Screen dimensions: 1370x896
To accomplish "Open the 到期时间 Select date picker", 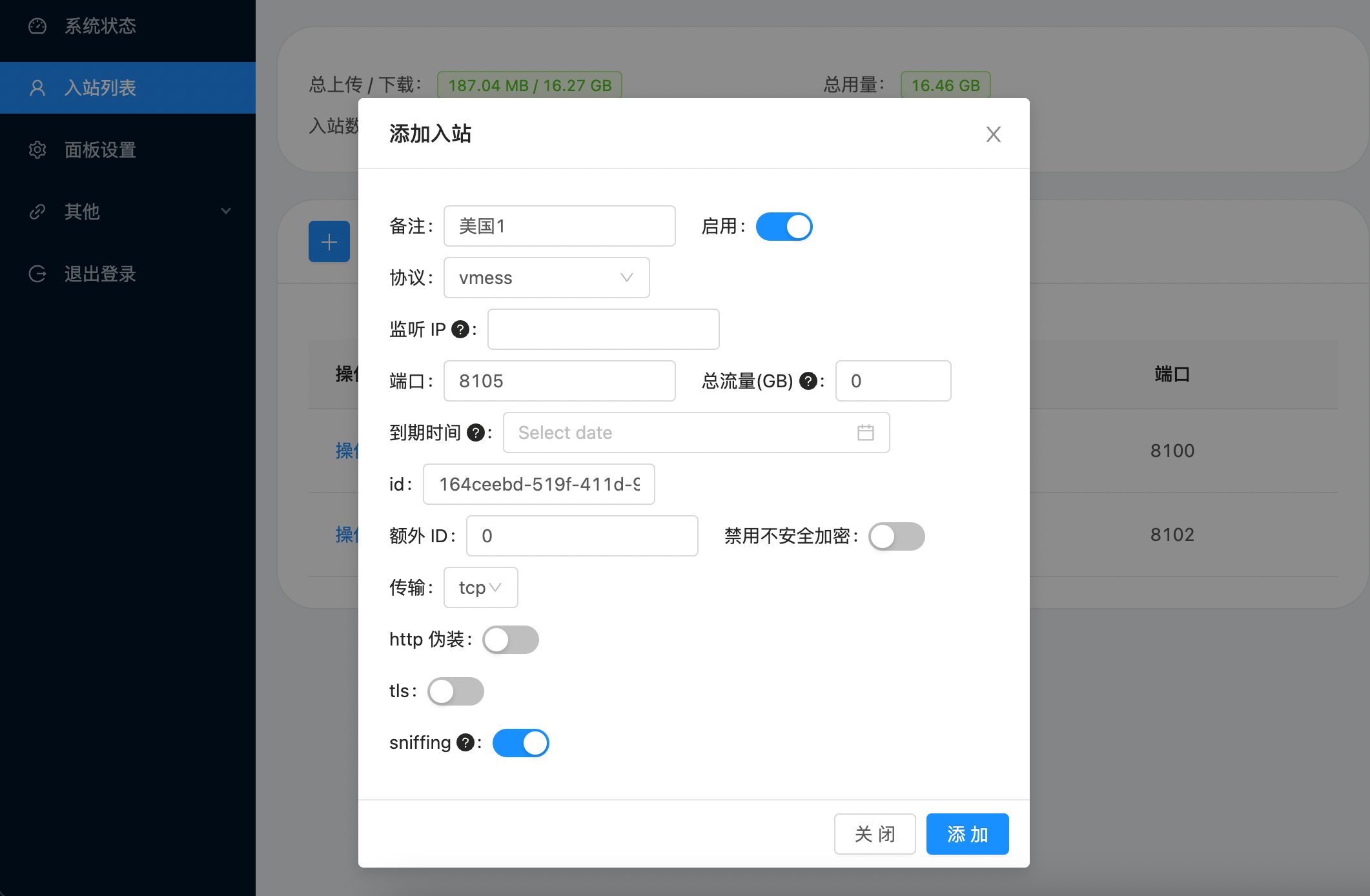I will (697, 433).
